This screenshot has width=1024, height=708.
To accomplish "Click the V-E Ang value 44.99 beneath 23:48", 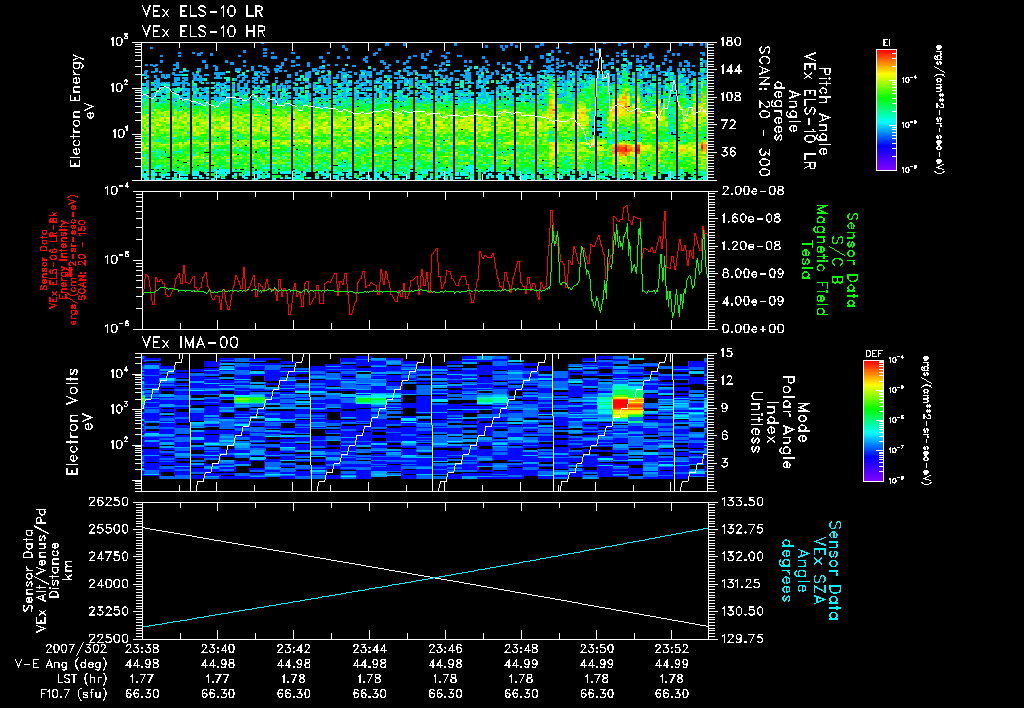I will 520,664.
